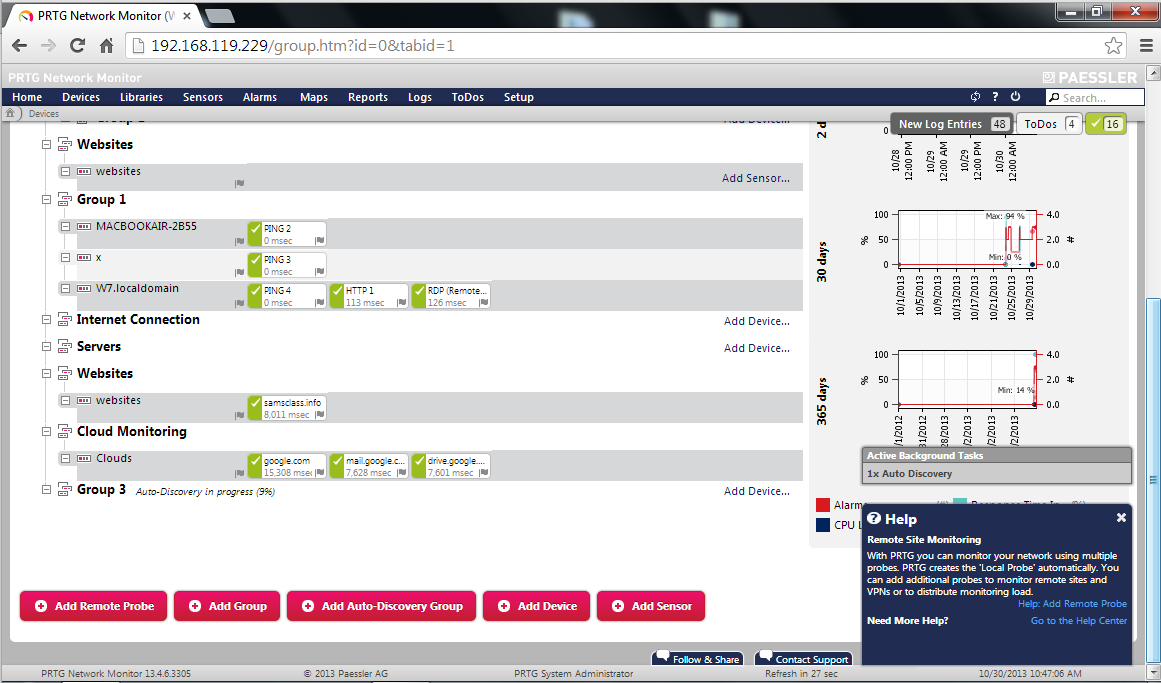The height and width of the screenshot is (683, 1161).
Task: Click the PRTG refresh icon in the navy bar
Action: (976, 97)
